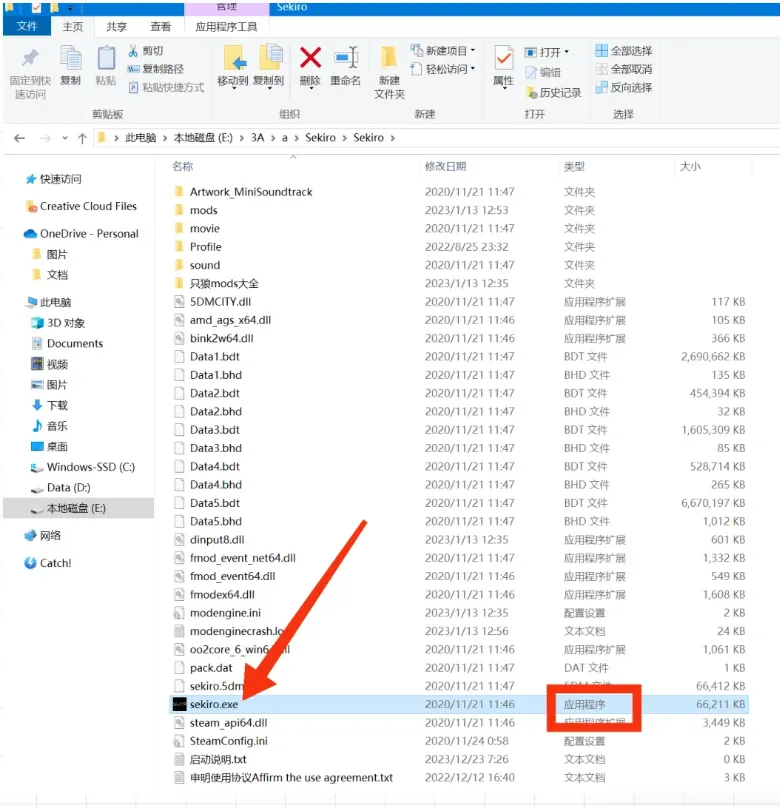This screenshot has width=780, height=808.
Task: Click Select all (全部选择)
Action: pos(623,50)
